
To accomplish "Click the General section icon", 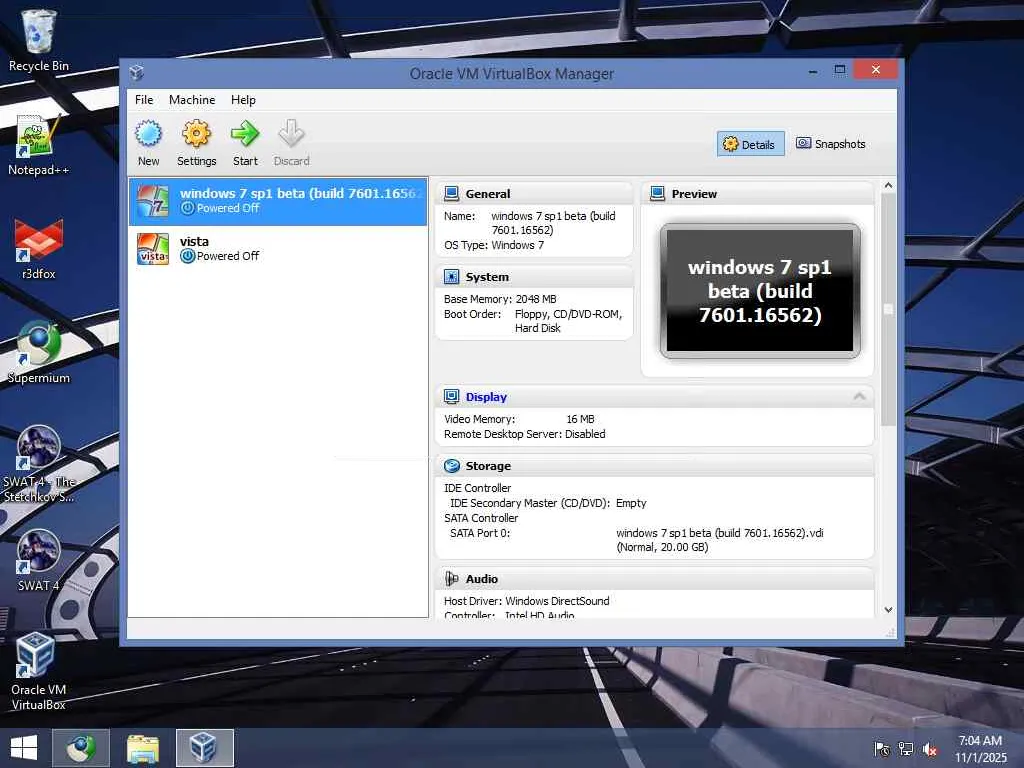I will click(451, 193).
